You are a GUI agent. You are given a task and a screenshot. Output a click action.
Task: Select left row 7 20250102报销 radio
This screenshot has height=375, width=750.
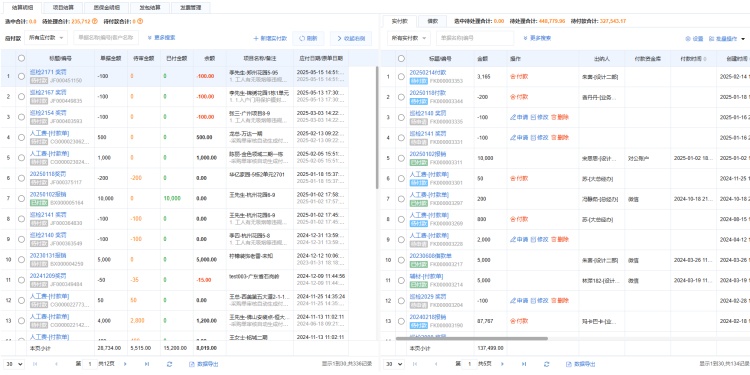click(x=21, y=199)
